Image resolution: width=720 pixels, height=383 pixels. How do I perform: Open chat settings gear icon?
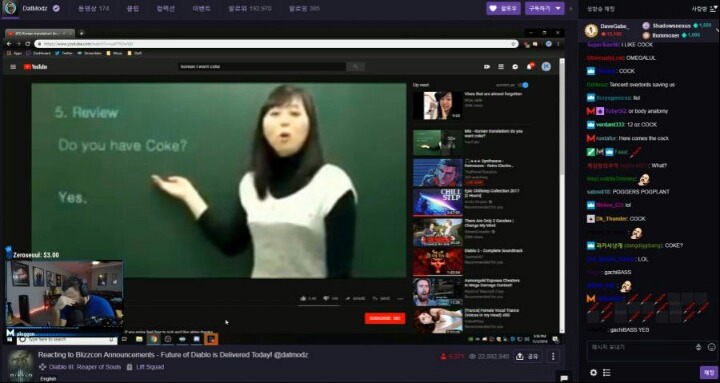click(x=593, y=372)
